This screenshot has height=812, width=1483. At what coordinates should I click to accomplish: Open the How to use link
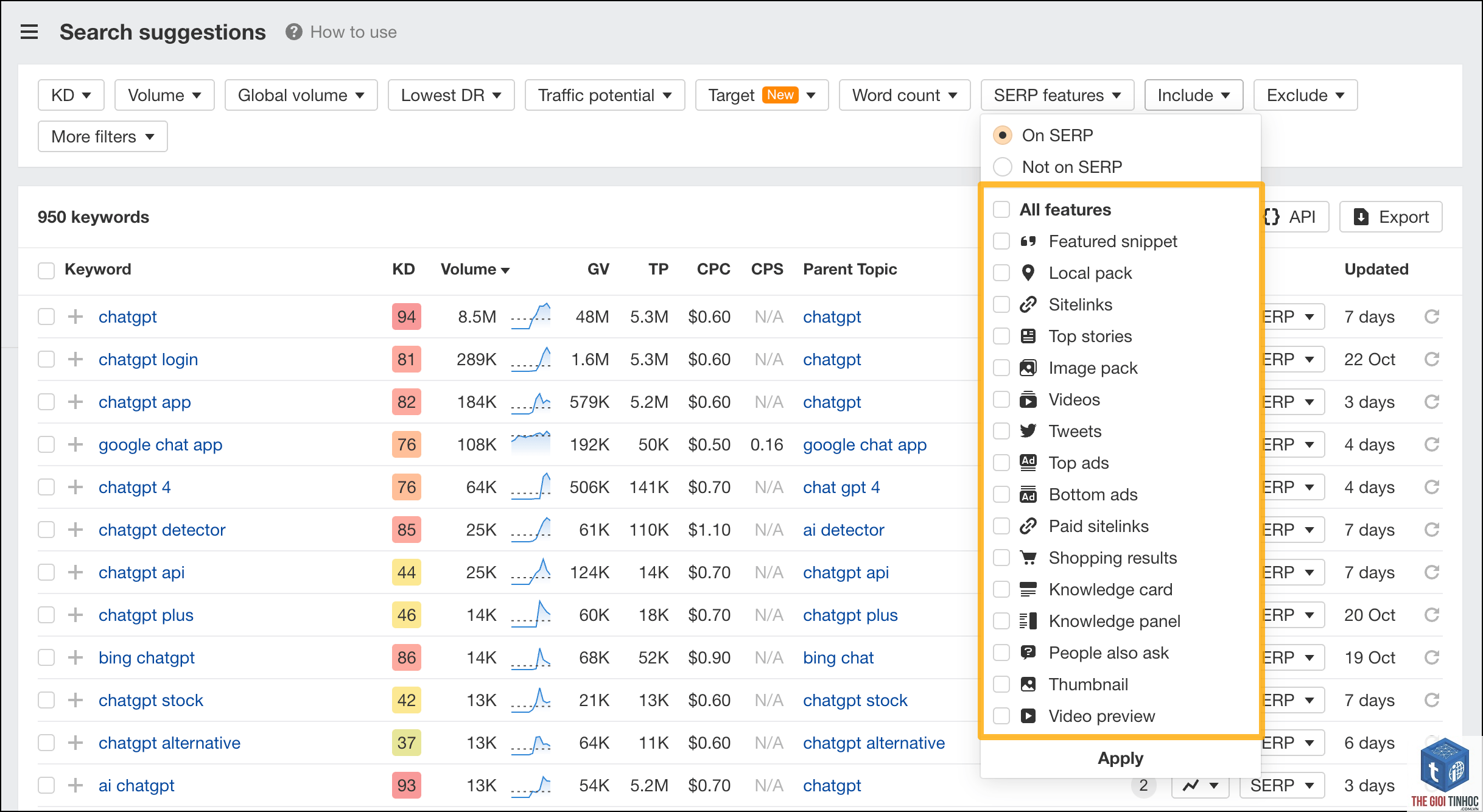(x=353, y=32)
